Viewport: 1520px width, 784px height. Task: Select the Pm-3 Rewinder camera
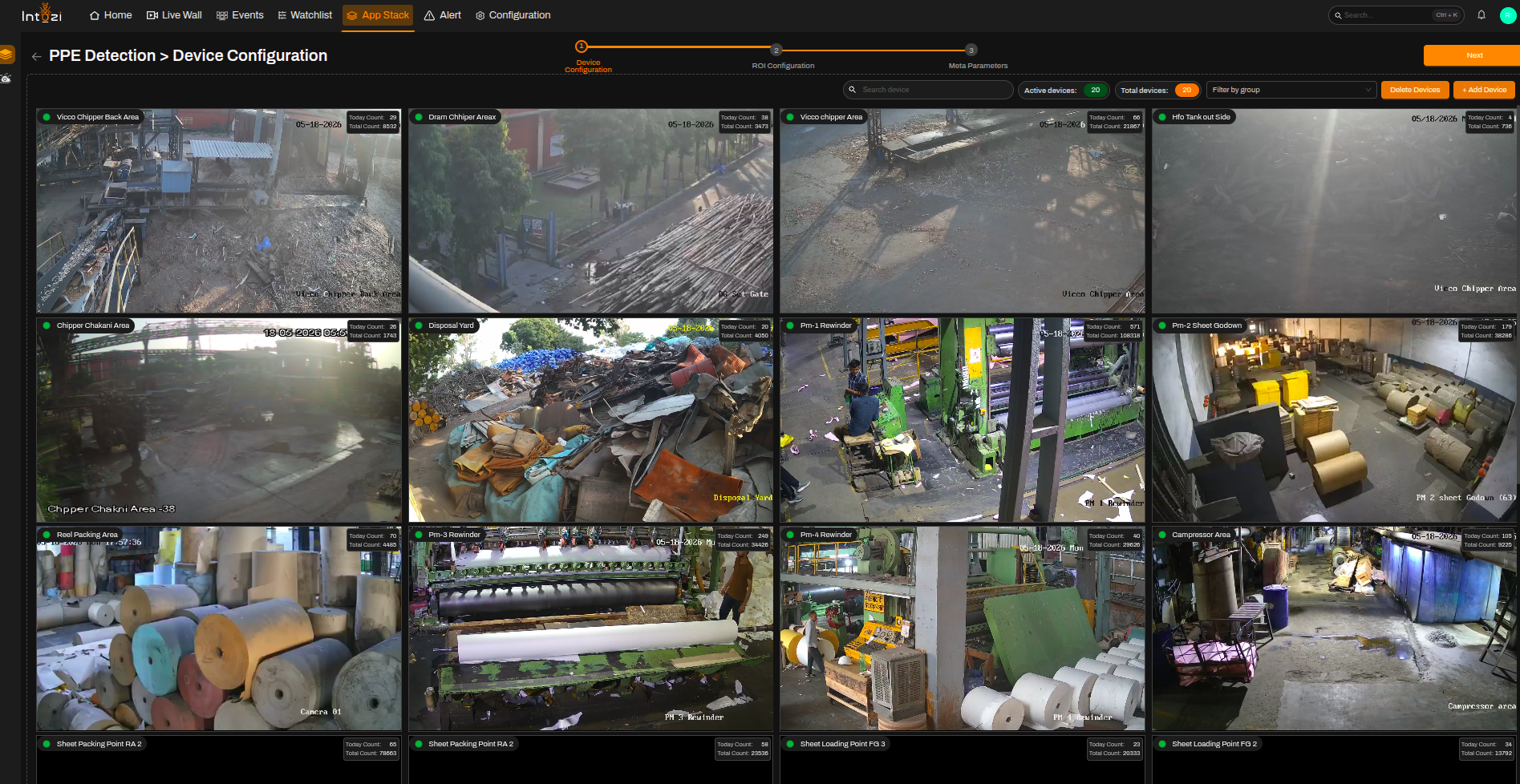click(x=590, y=628)
